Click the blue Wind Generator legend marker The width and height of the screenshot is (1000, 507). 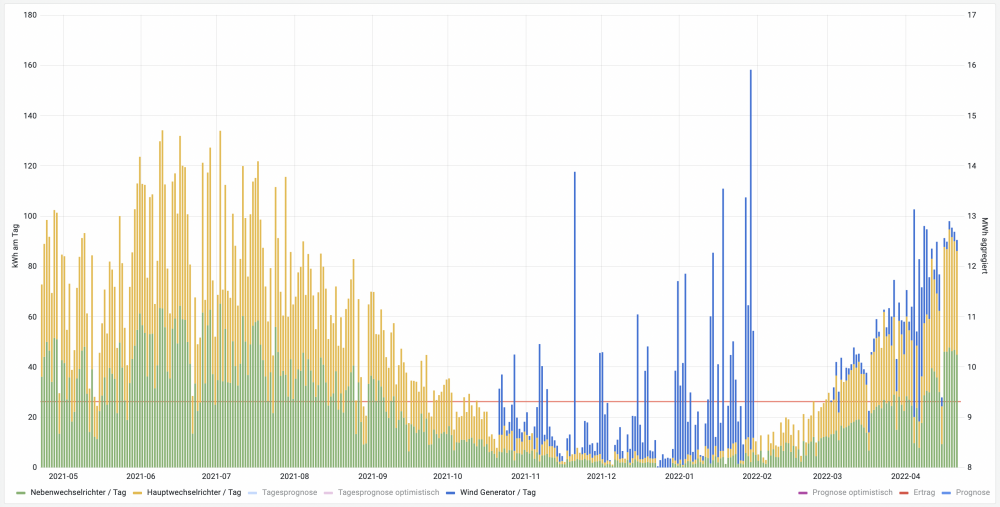tap(451, 493)
